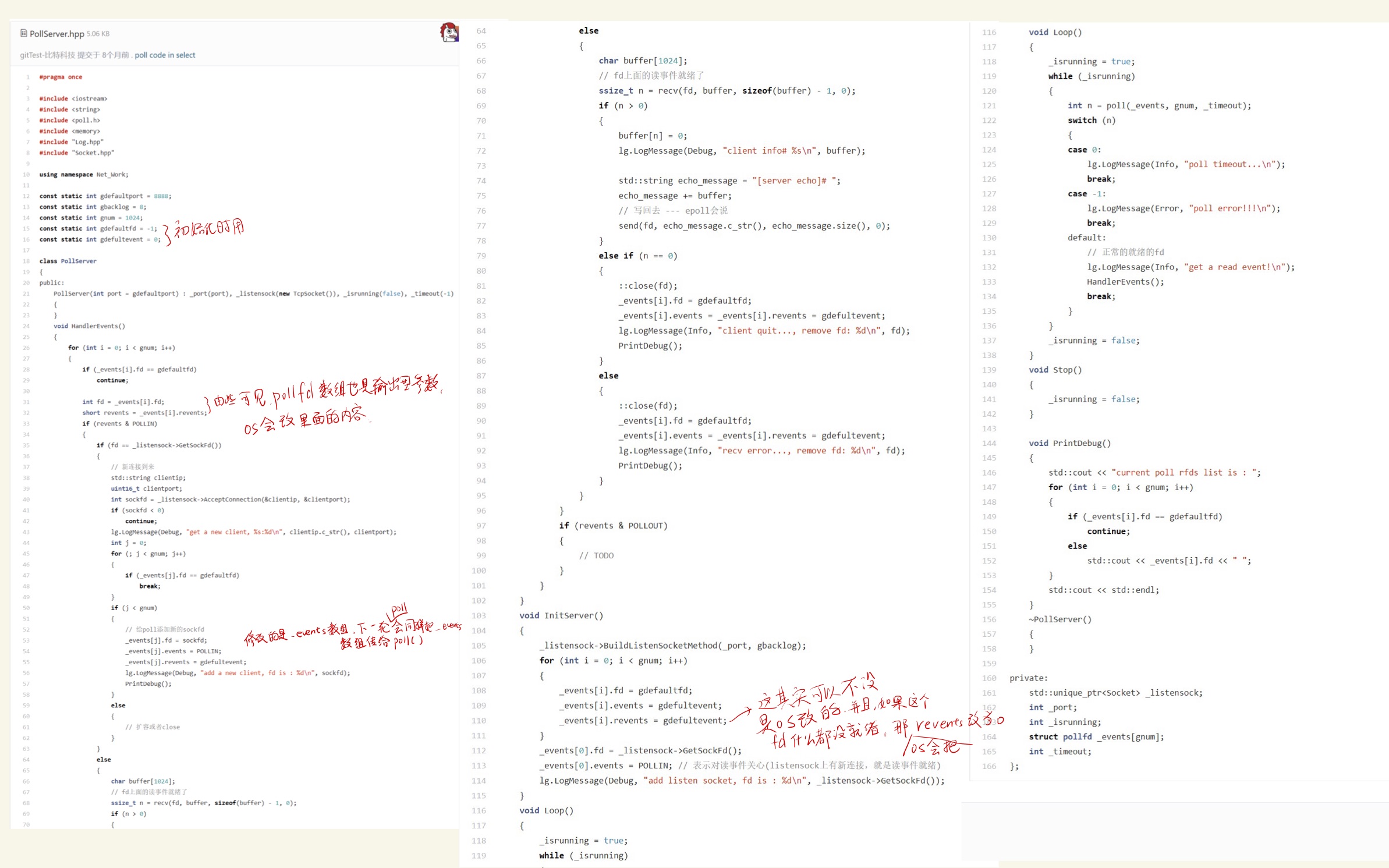
Task: Click line number 144 beside void PrintDebug()
Action: click(x=989, y=443)
